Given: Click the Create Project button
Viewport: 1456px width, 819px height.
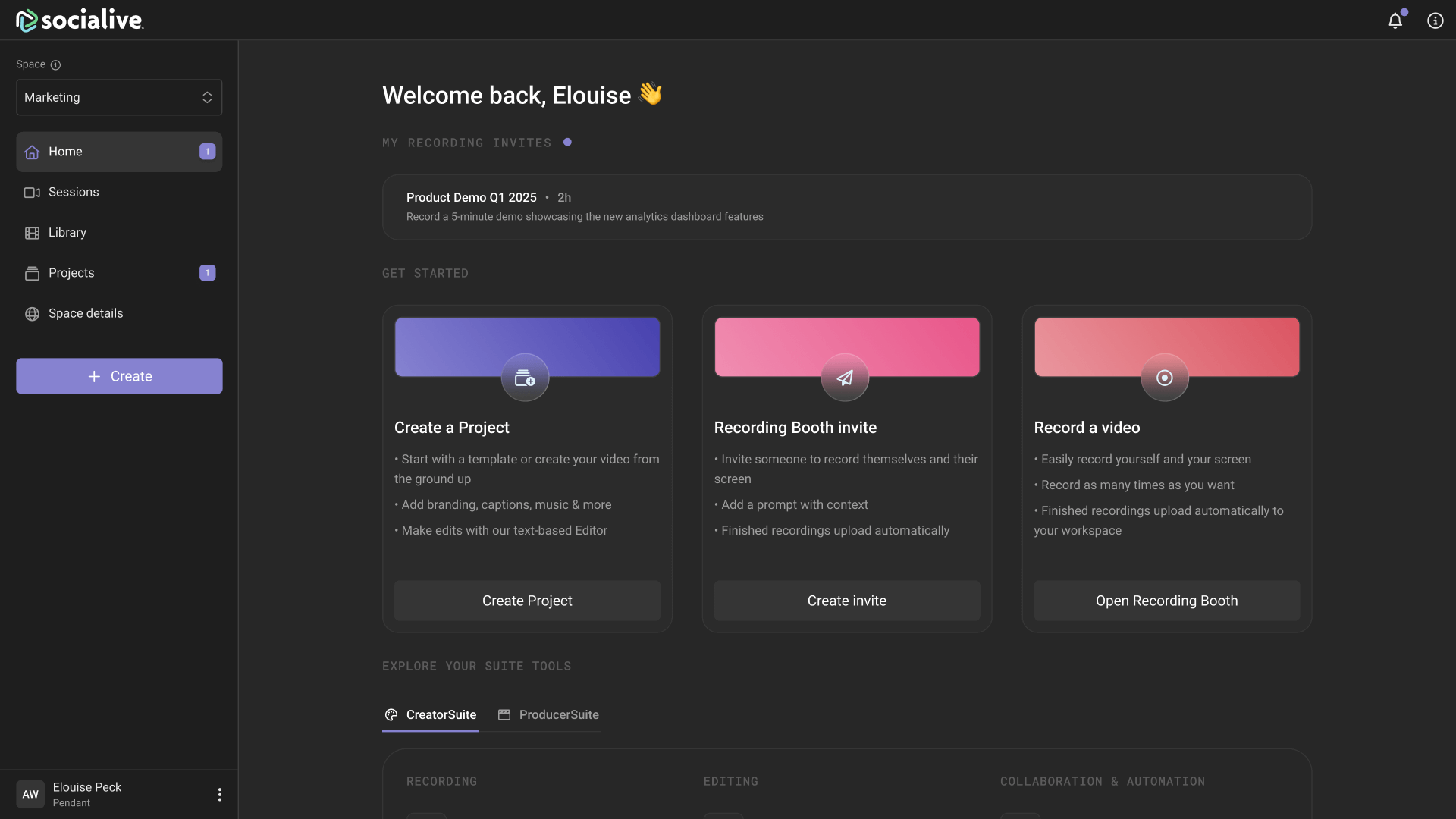Looking at the screenshot, I should (x=527, y=601).
